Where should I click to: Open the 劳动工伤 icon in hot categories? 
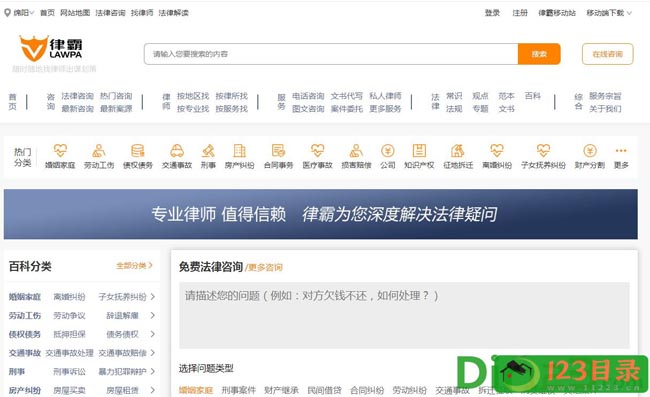point(99,150)
